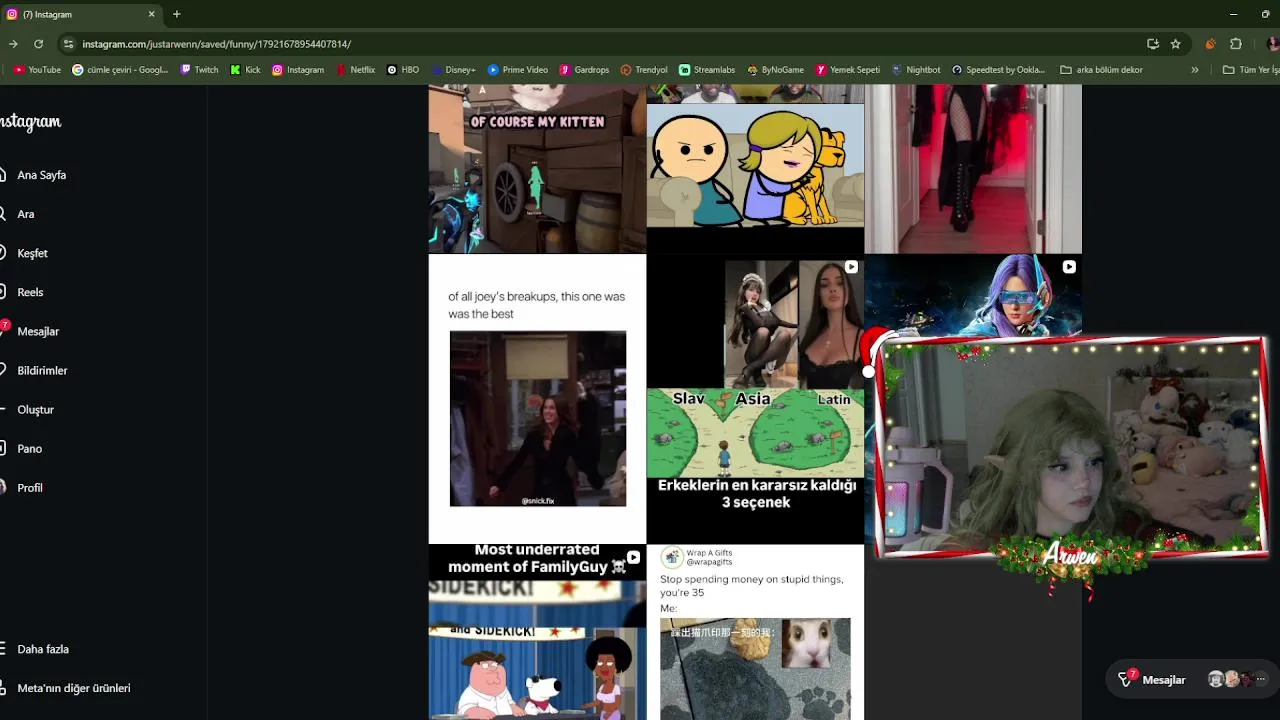1280x720 pixels.
Task: Close the Instagram tab
Action: click(x=152, y=14)
